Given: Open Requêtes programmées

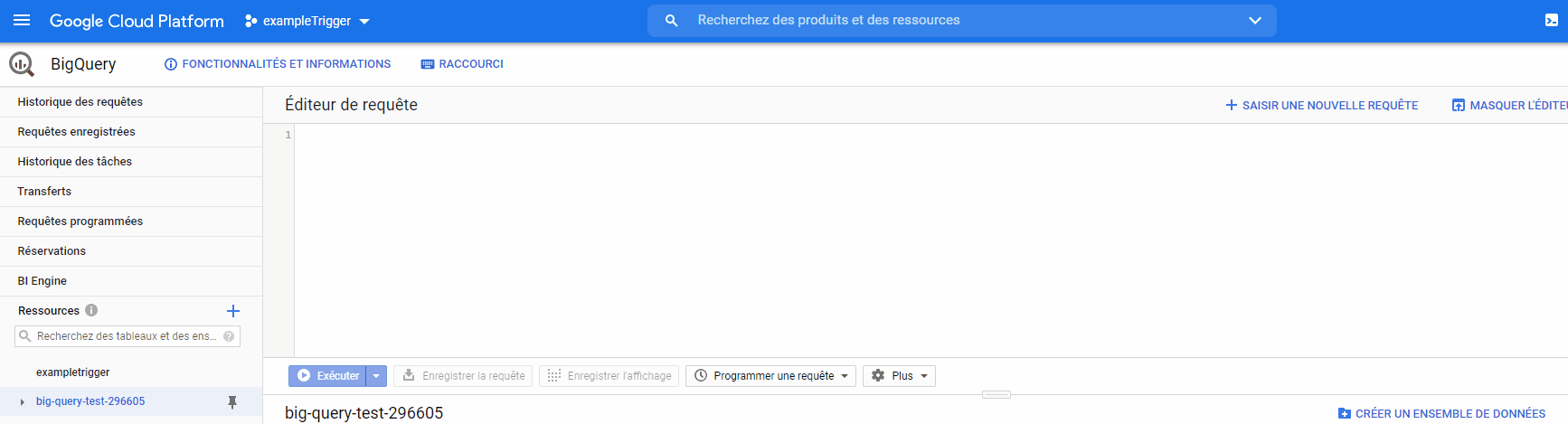Looking at the screenshot, I should (131, 221).
